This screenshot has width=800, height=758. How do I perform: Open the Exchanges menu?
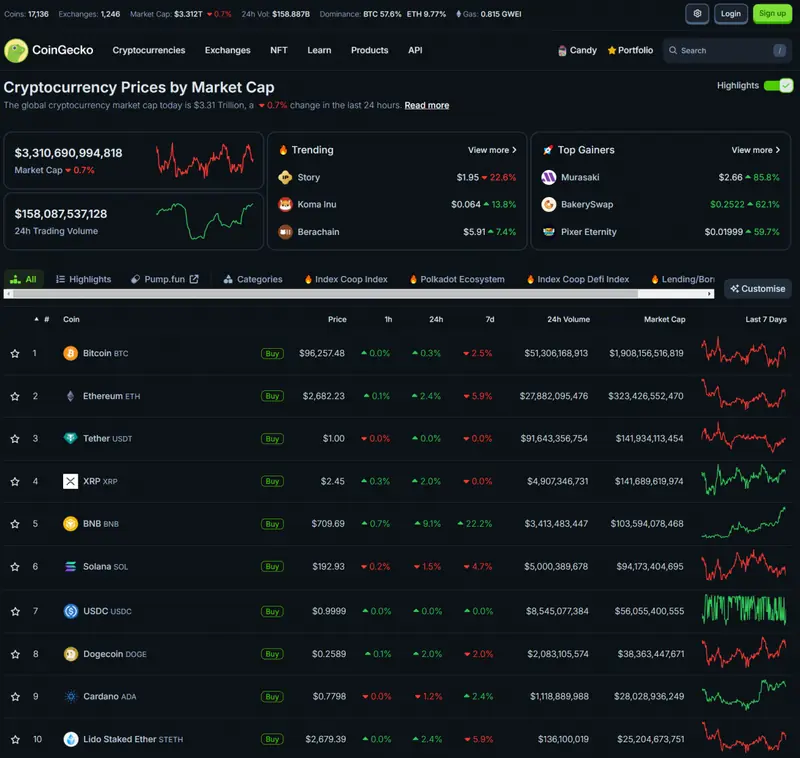(228, 50)
